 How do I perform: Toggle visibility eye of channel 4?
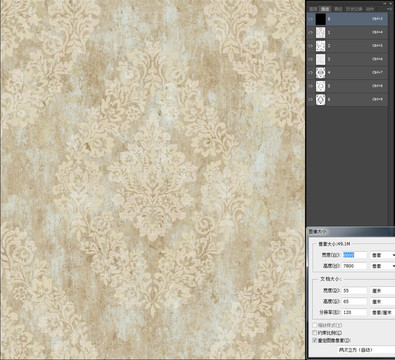pyautogui.click(x=311, y=73)
